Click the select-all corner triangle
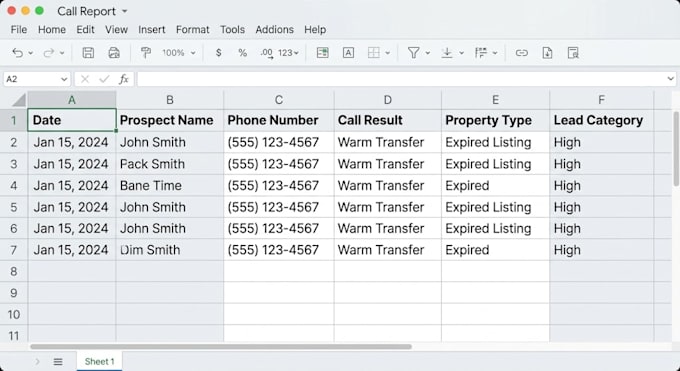Viewport: 680px width, 371px height. pyautogui.click(x=19, y=100)
